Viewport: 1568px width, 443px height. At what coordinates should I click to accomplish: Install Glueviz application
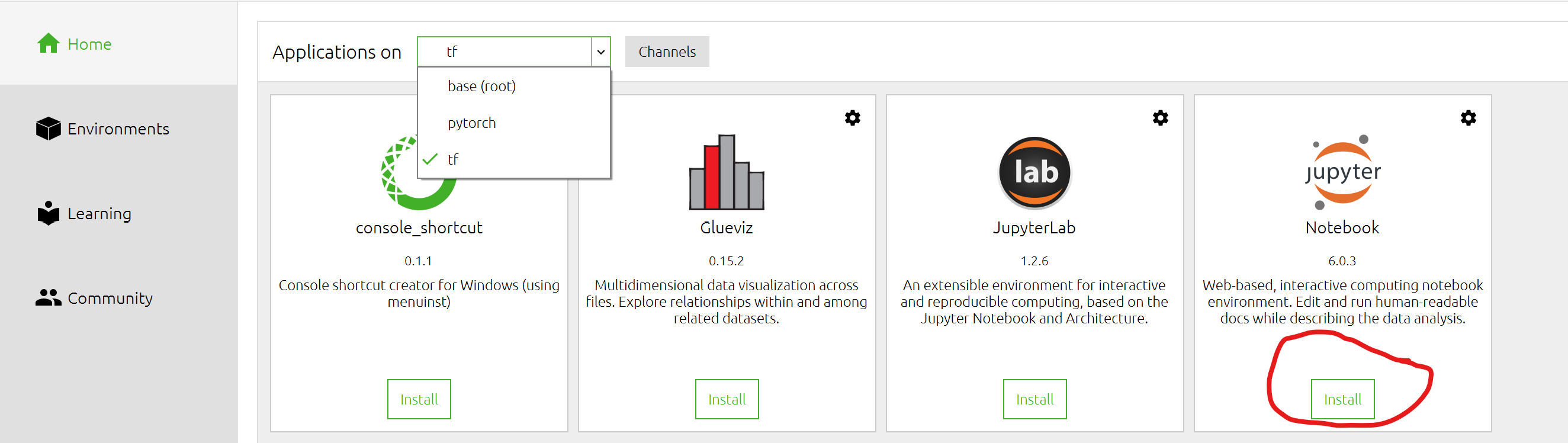(727, 399)
